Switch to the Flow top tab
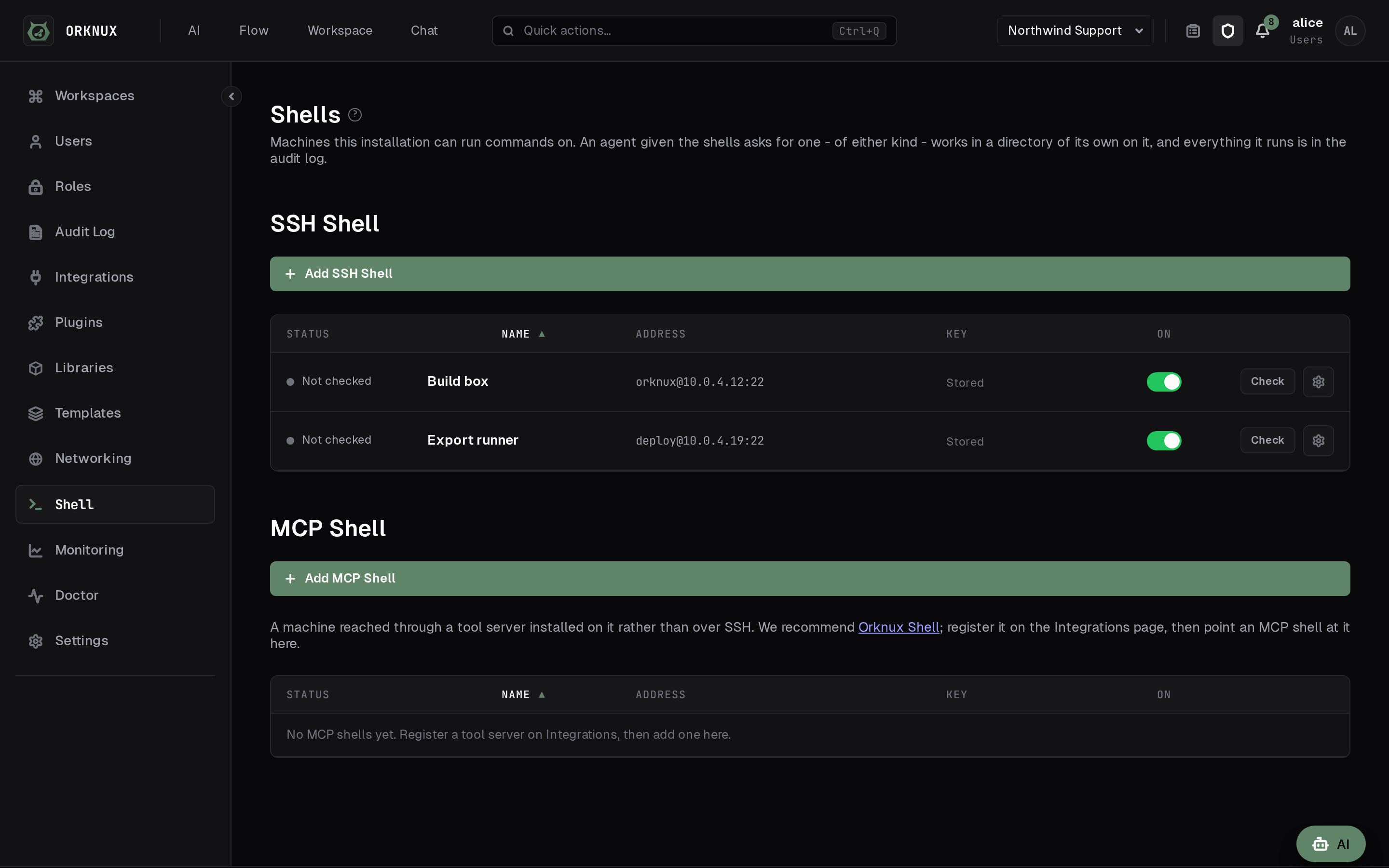1389x868 pixels. [x=254, y=31]
